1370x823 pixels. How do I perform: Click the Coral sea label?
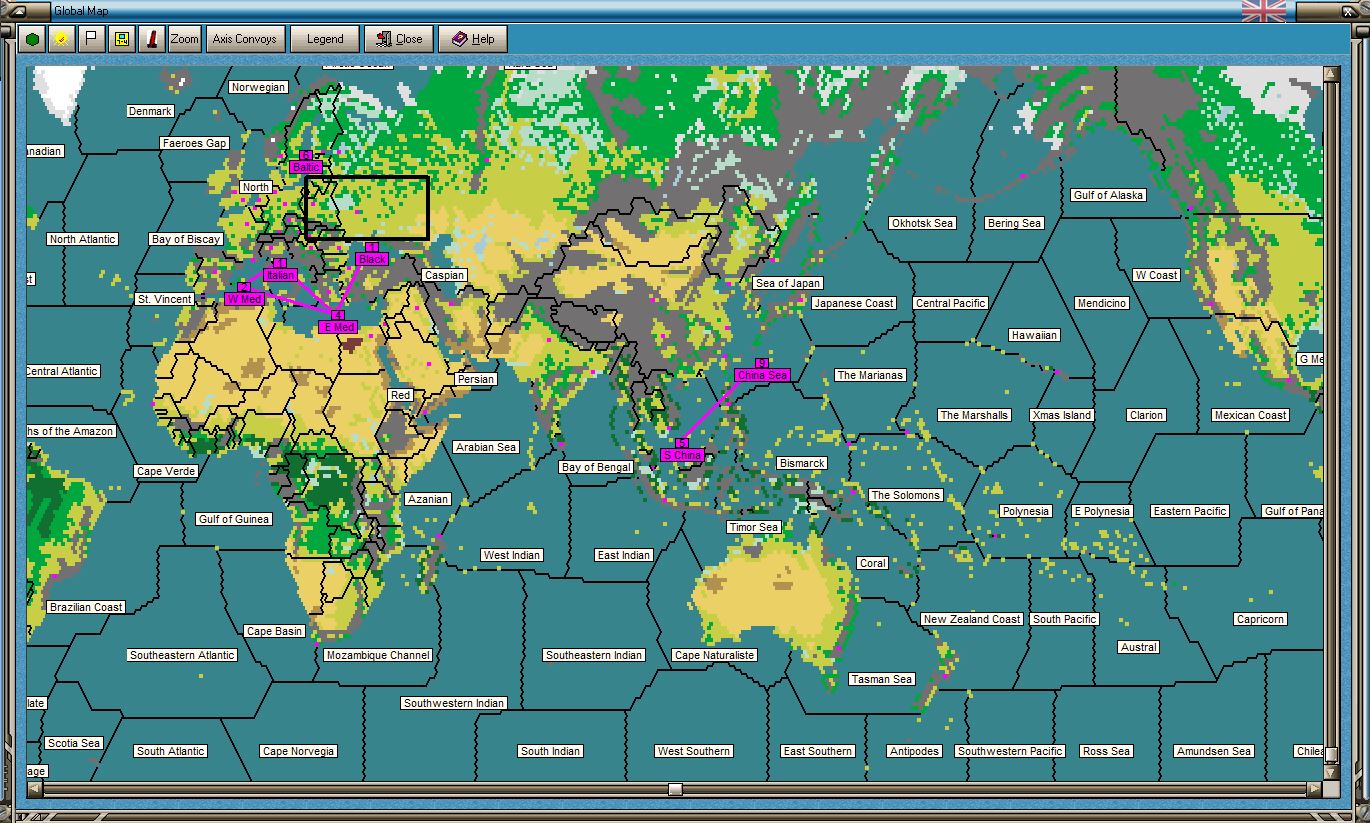[873, 563]
